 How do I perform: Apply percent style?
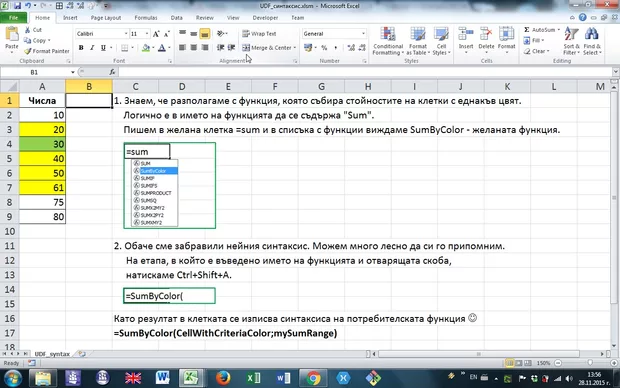(324, 47)
